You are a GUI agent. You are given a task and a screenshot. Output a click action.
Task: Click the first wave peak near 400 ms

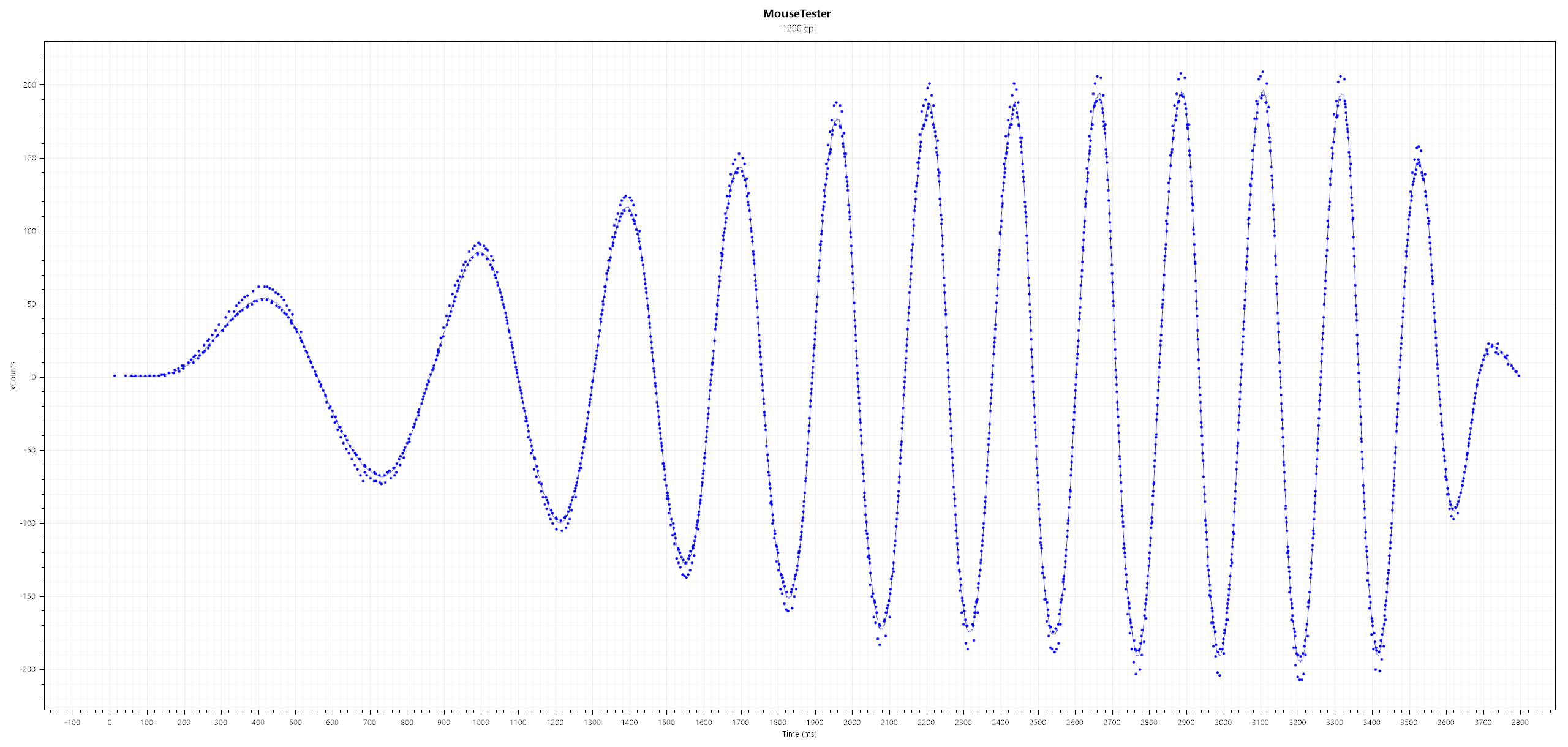[x=264, y=287]
